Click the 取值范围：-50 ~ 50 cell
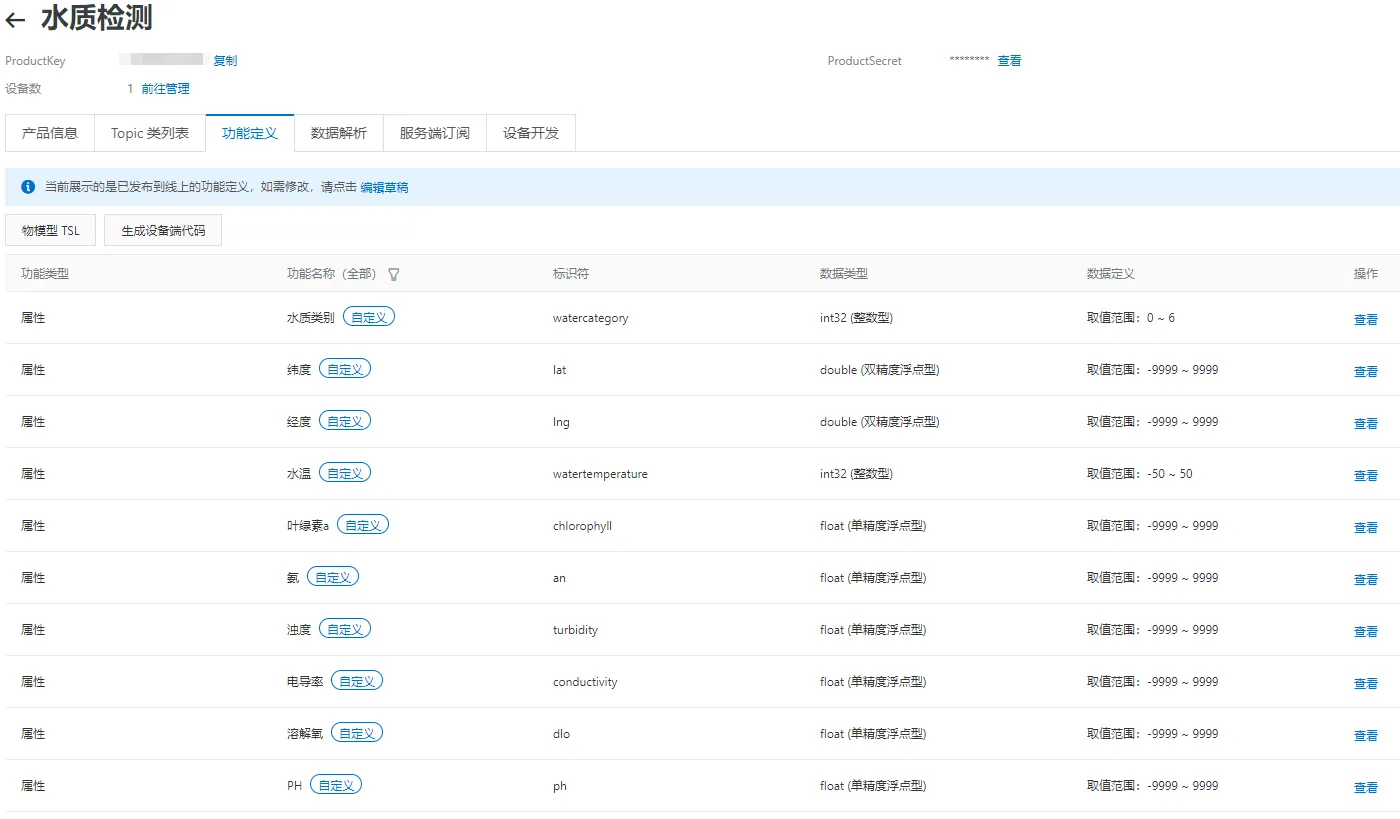 (x=1140, y=474)
